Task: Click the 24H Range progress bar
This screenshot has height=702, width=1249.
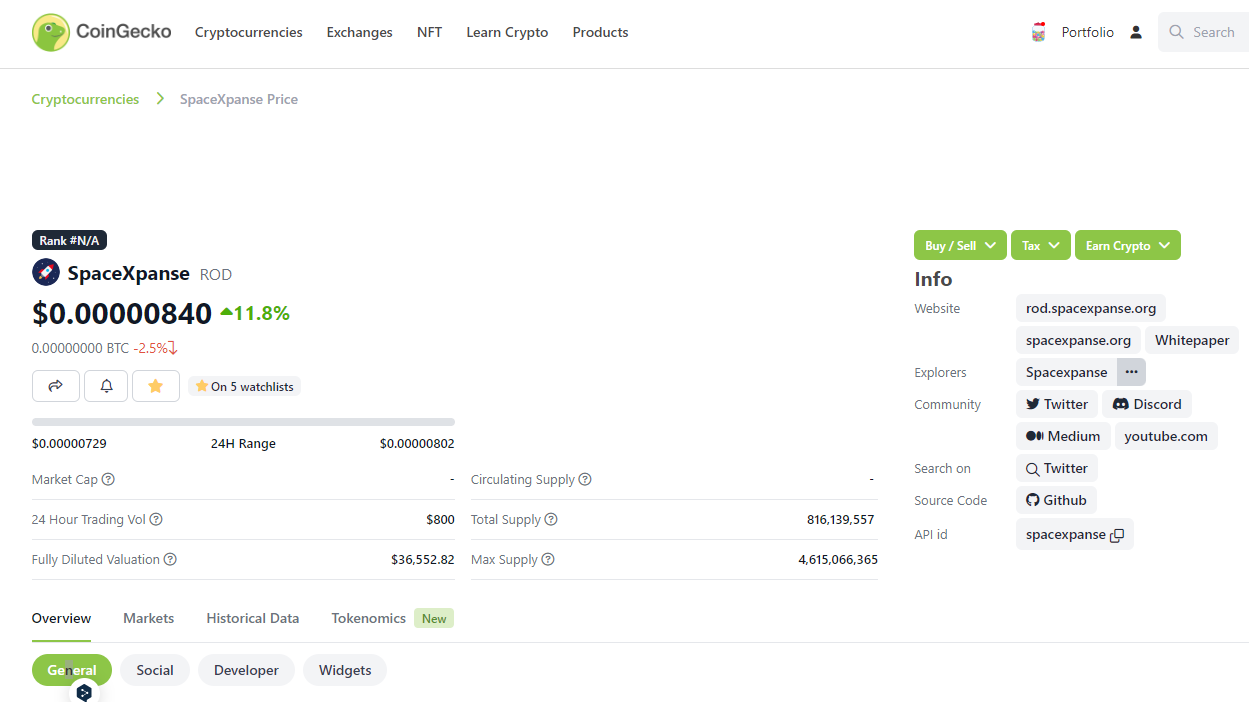Action: pyautogui.click(x=243, y=422)
